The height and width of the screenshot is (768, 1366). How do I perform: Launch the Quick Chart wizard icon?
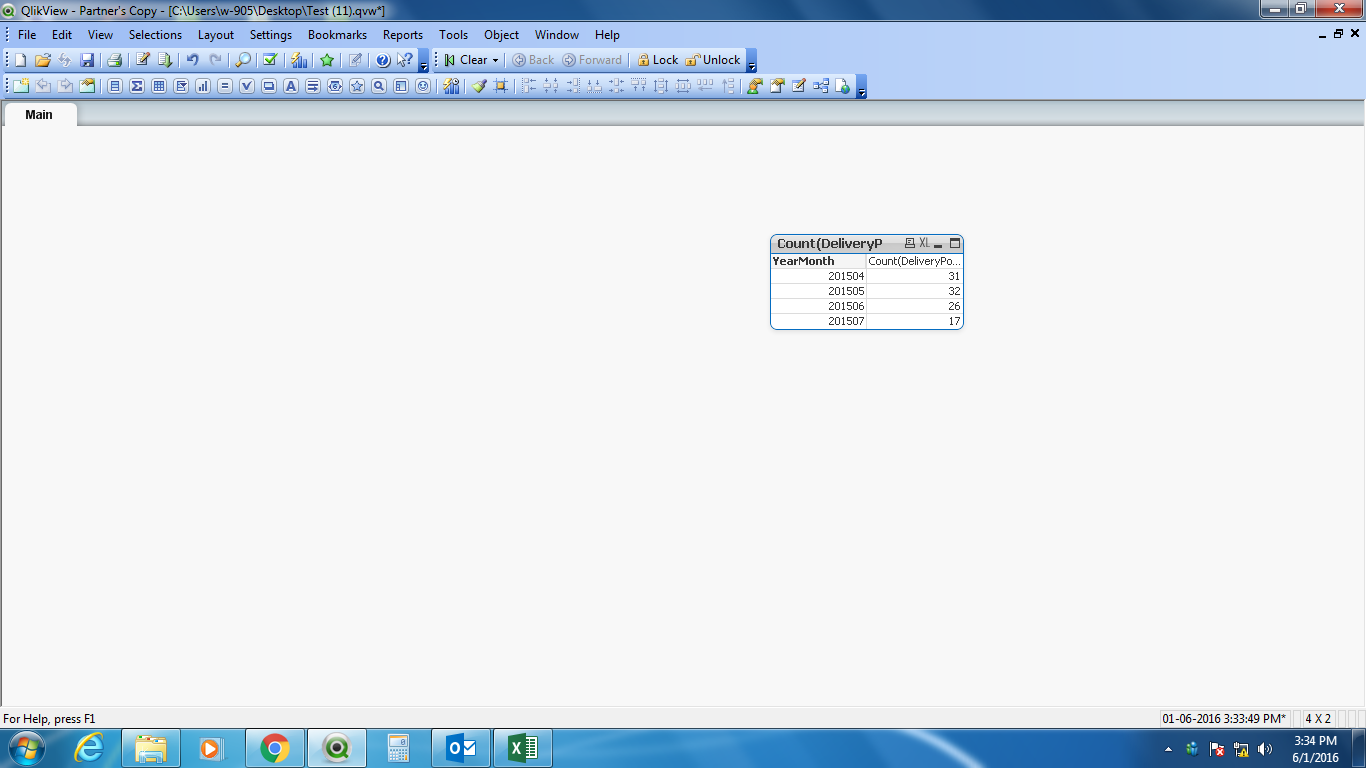click(299, 60)
